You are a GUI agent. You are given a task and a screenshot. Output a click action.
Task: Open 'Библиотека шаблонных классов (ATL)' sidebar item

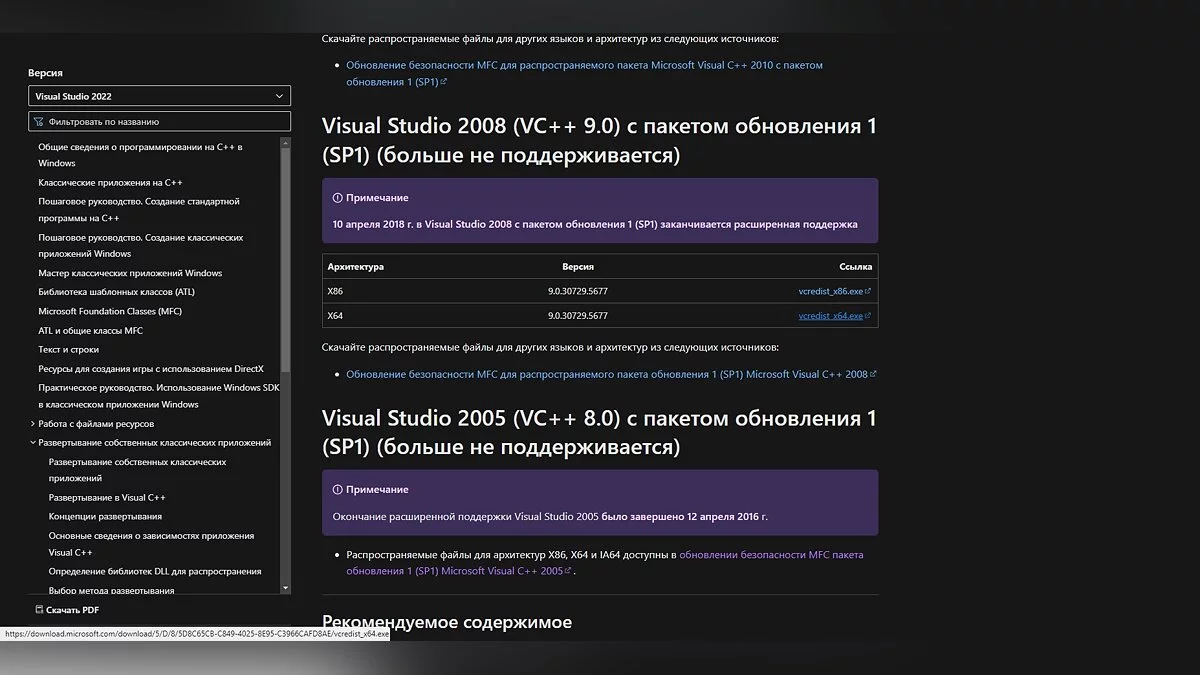(117, 292)
